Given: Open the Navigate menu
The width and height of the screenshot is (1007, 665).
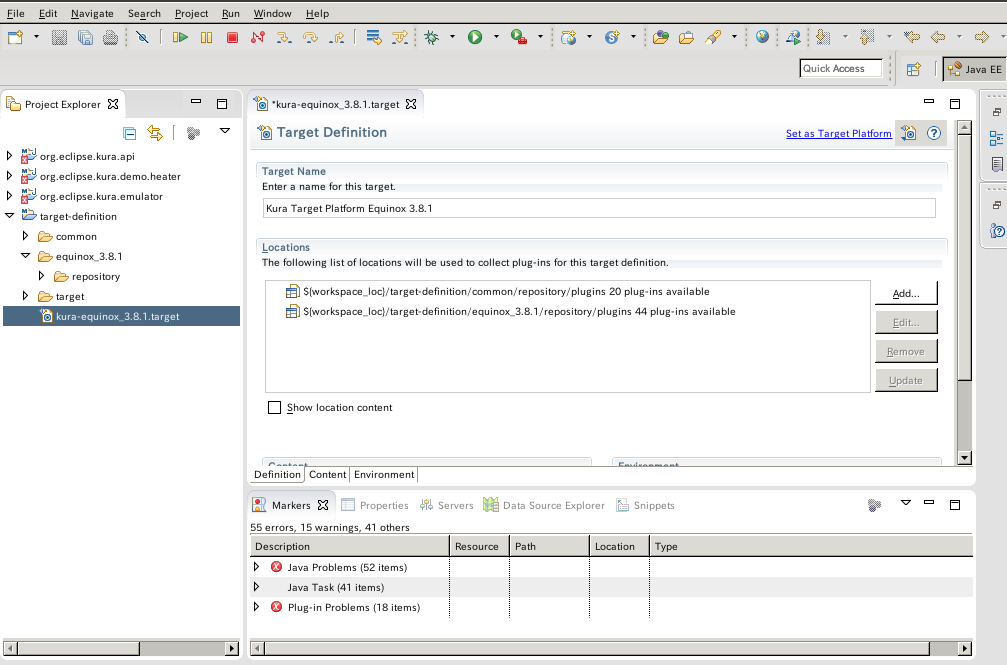Looking at the screenshot, I should click(92, 13).
